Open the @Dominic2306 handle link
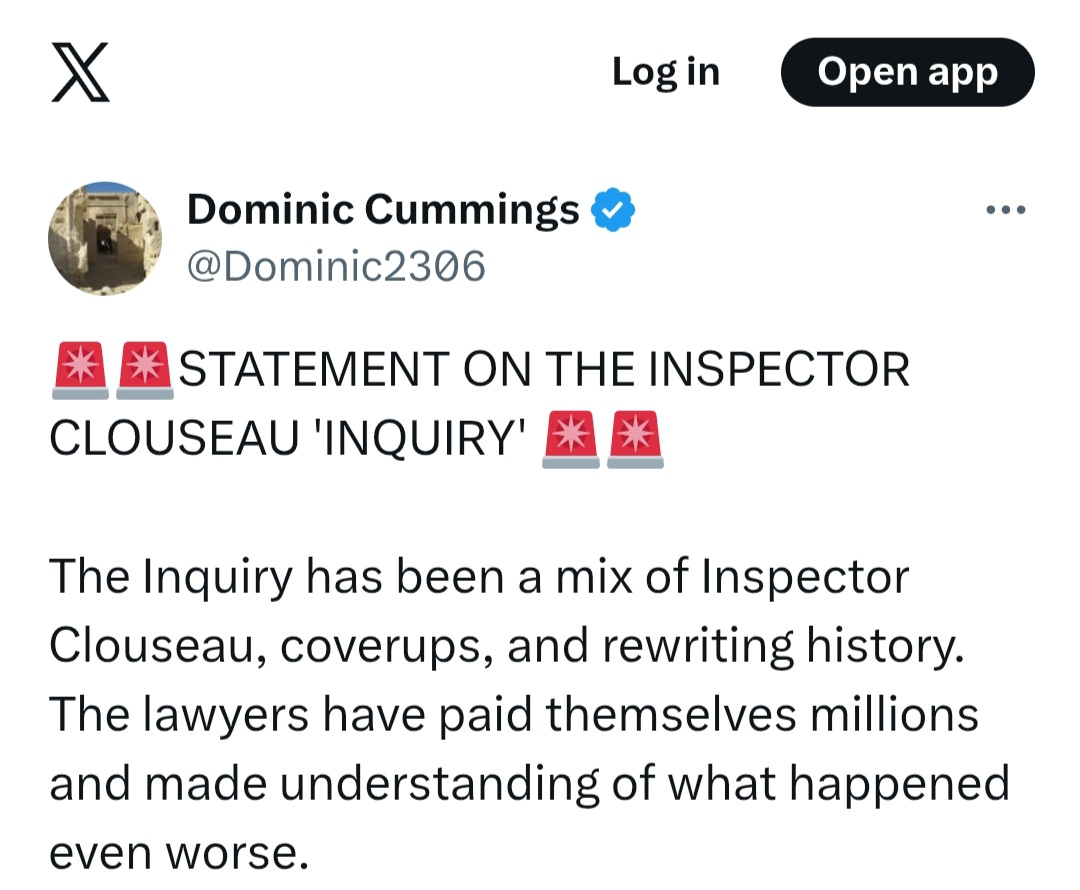Viewport: 1080px width, 890px height. 336,266
